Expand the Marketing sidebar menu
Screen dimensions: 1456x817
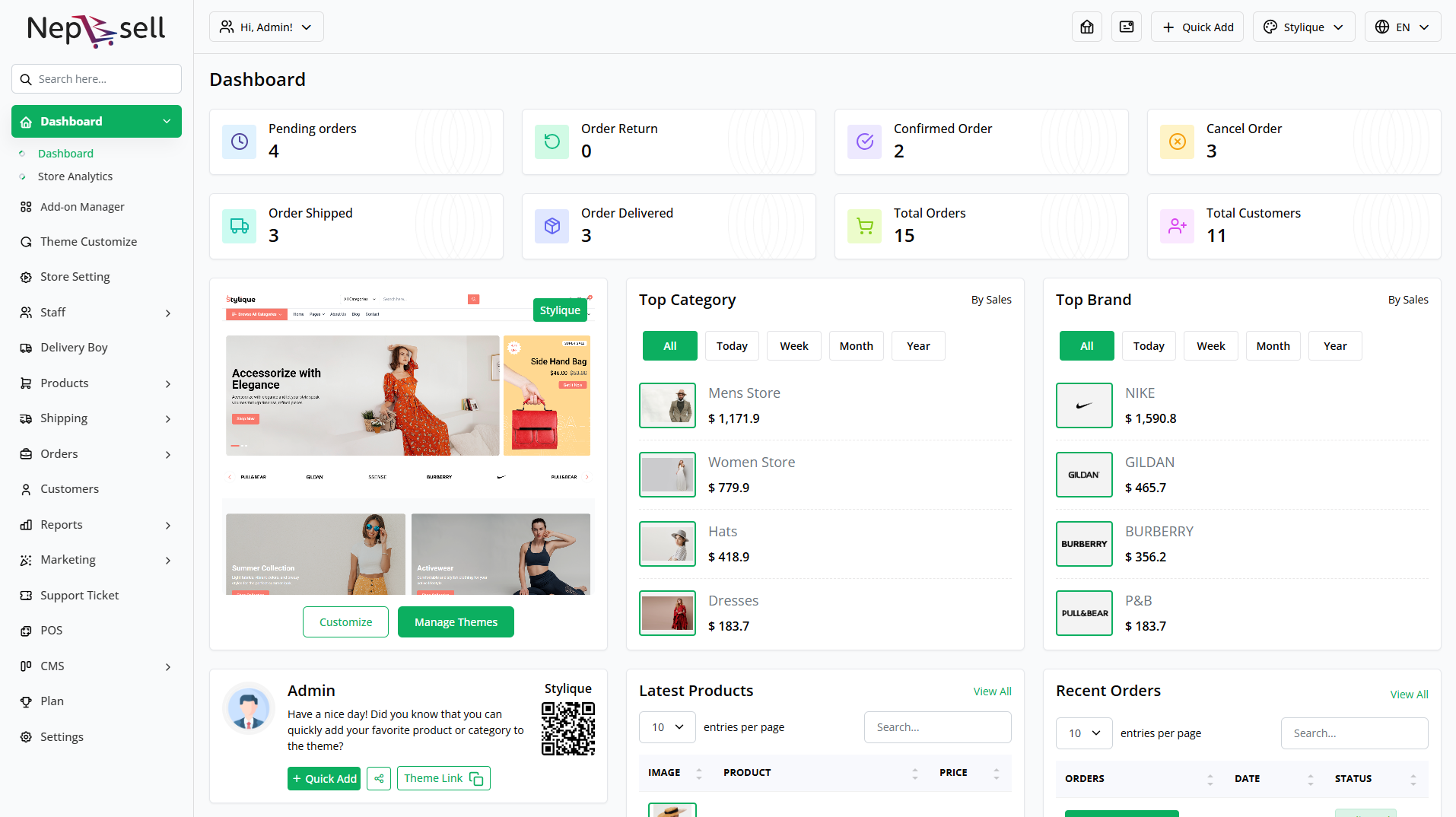tap(97, 560)
